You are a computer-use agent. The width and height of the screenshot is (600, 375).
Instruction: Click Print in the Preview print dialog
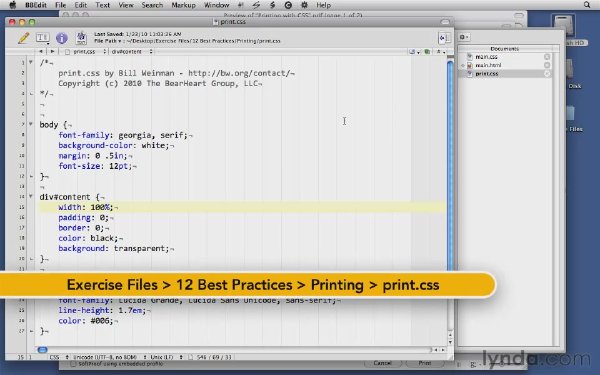(425, 363)
